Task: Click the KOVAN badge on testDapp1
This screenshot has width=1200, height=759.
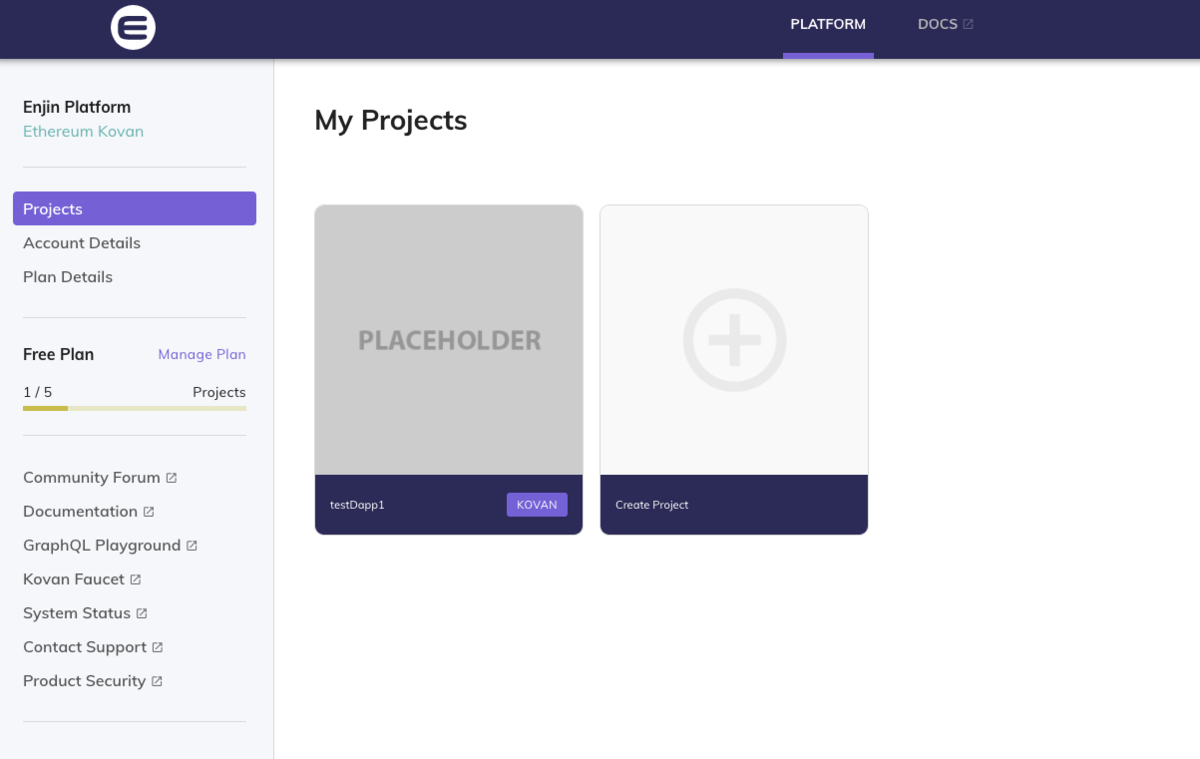Action: pyautogui.click(x=537, y=505)
